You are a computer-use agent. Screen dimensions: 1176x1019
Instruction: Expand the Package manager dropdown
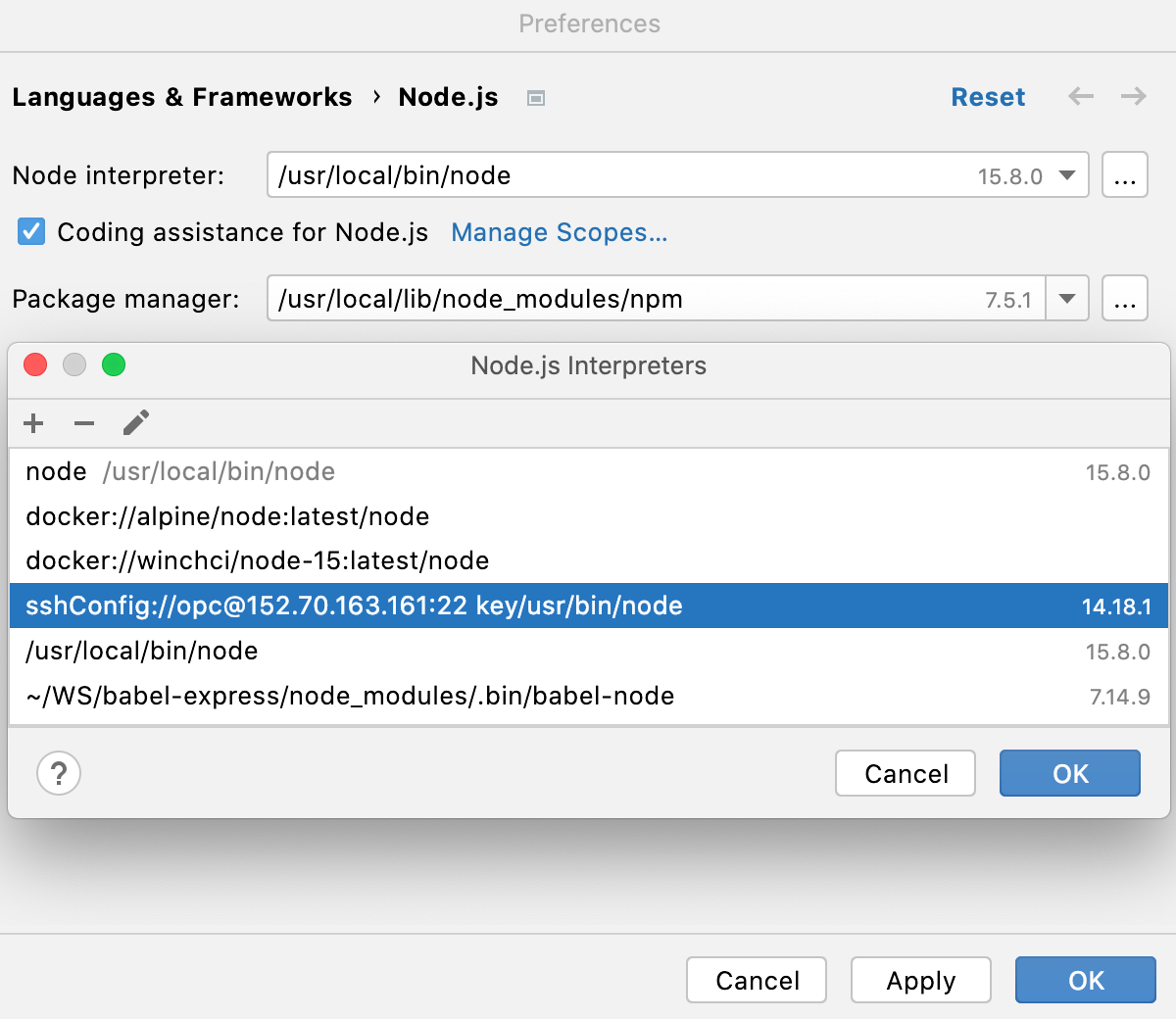click(x=1067, y=299)
